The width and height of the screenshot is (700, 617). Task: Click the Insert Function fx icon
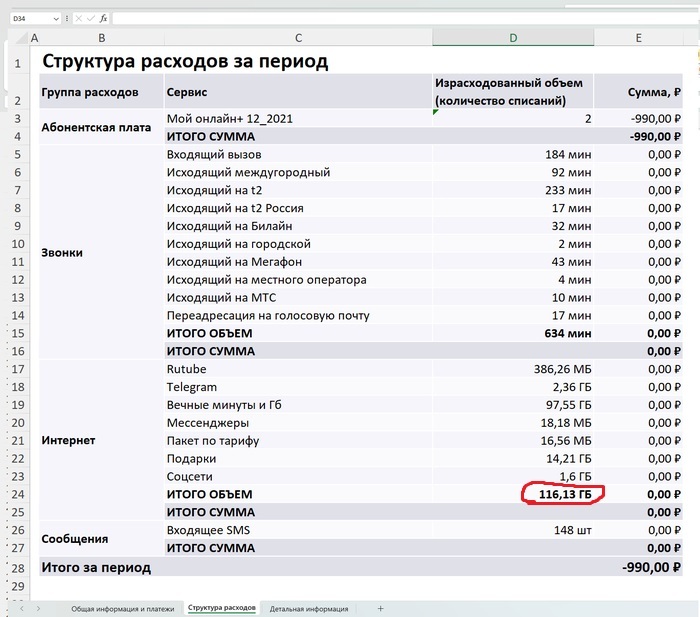(x=103, y=18)
